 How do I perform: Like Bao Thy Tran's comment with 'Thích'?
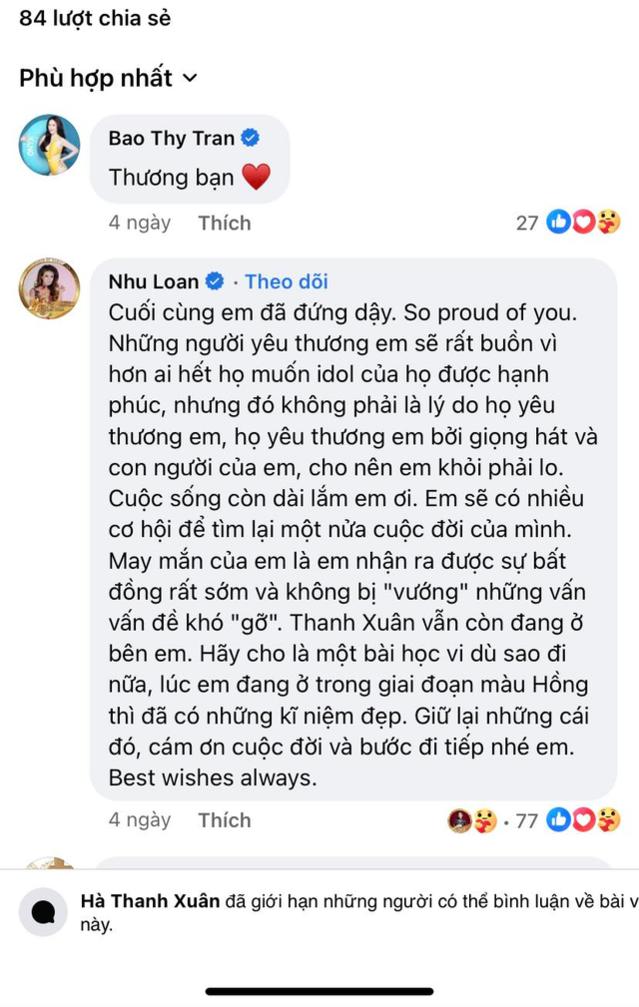click(224, 223)
